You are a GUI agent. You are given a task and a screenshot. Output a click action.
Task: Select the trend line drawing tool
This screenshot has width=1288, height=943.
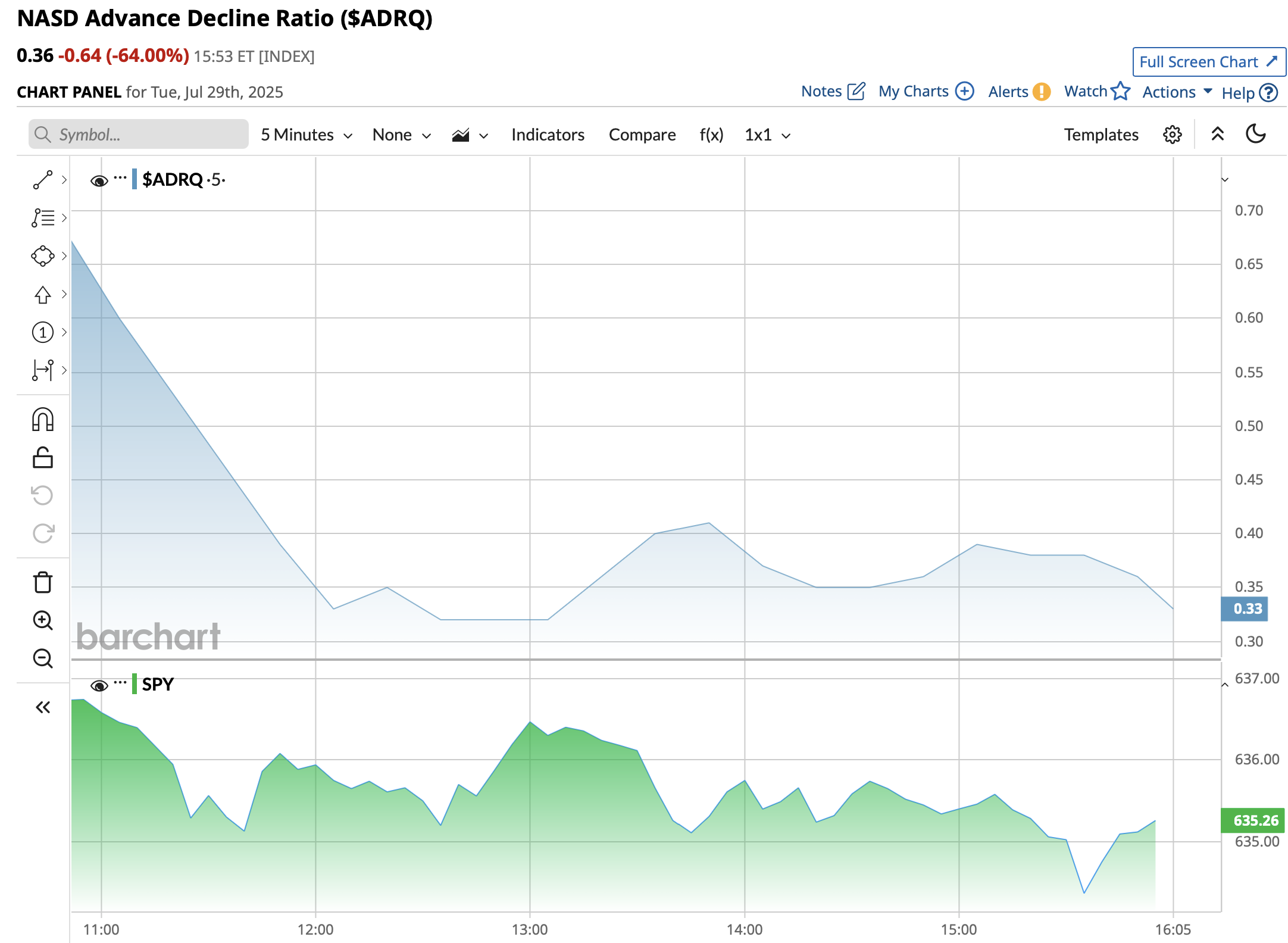pyautogui.click(x=42, y=180)
